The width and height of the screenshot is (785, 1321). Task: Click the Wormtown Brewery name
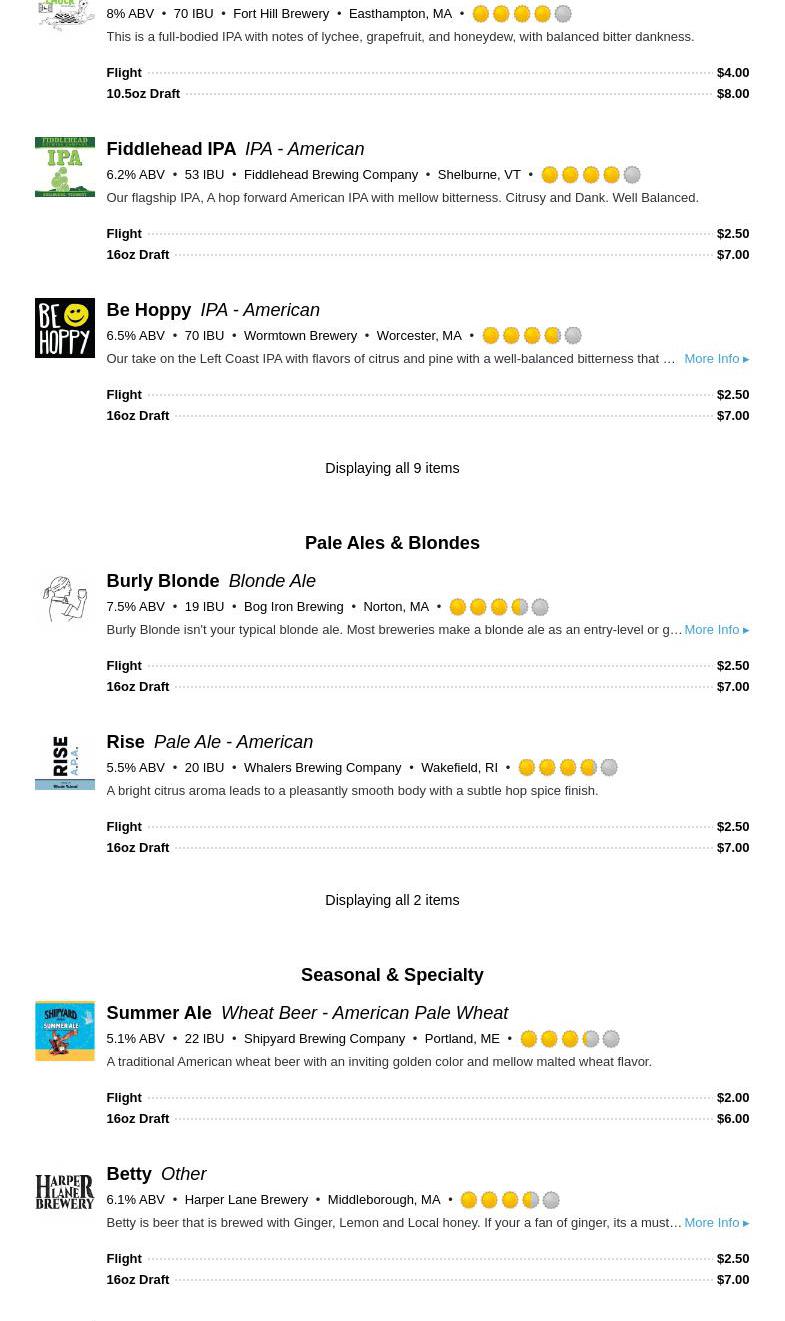(x=300, y=336)
